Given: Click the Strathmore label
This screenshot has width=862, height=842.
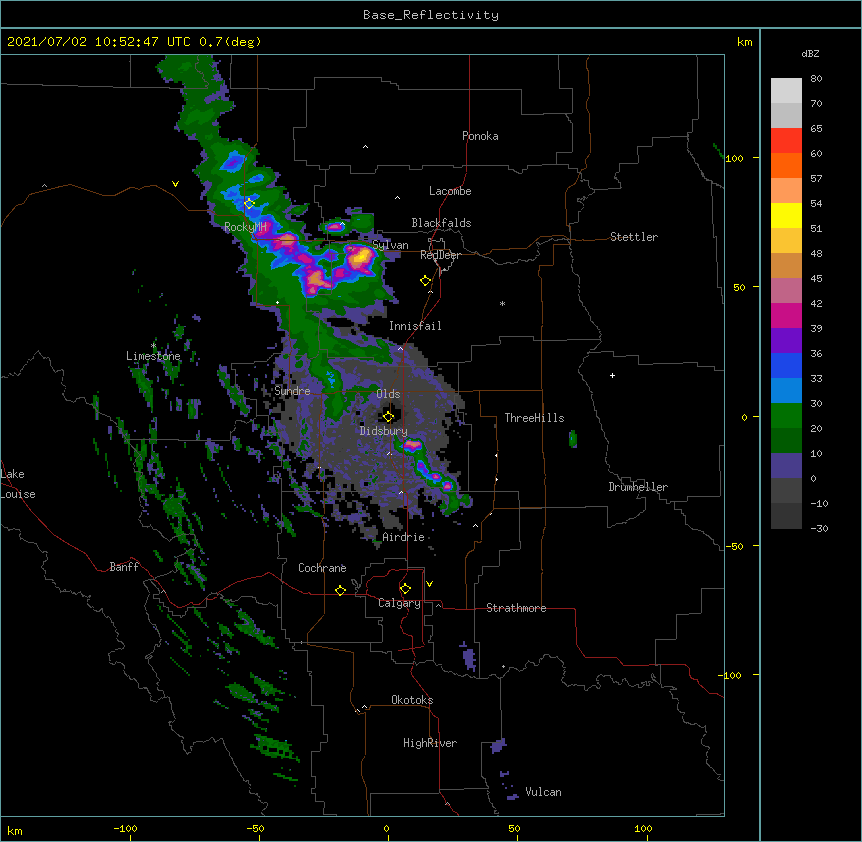Looking at the screenshot, I should pyautogui.click(x=516, y=608).
